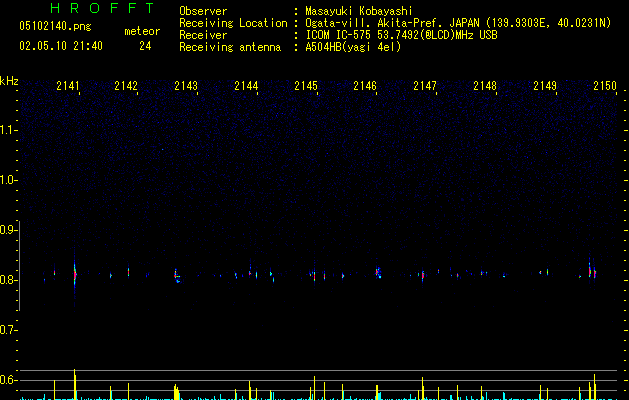Click the 0.8 kHz frequency axis label
629x400 pixels.
coord(8,280)
